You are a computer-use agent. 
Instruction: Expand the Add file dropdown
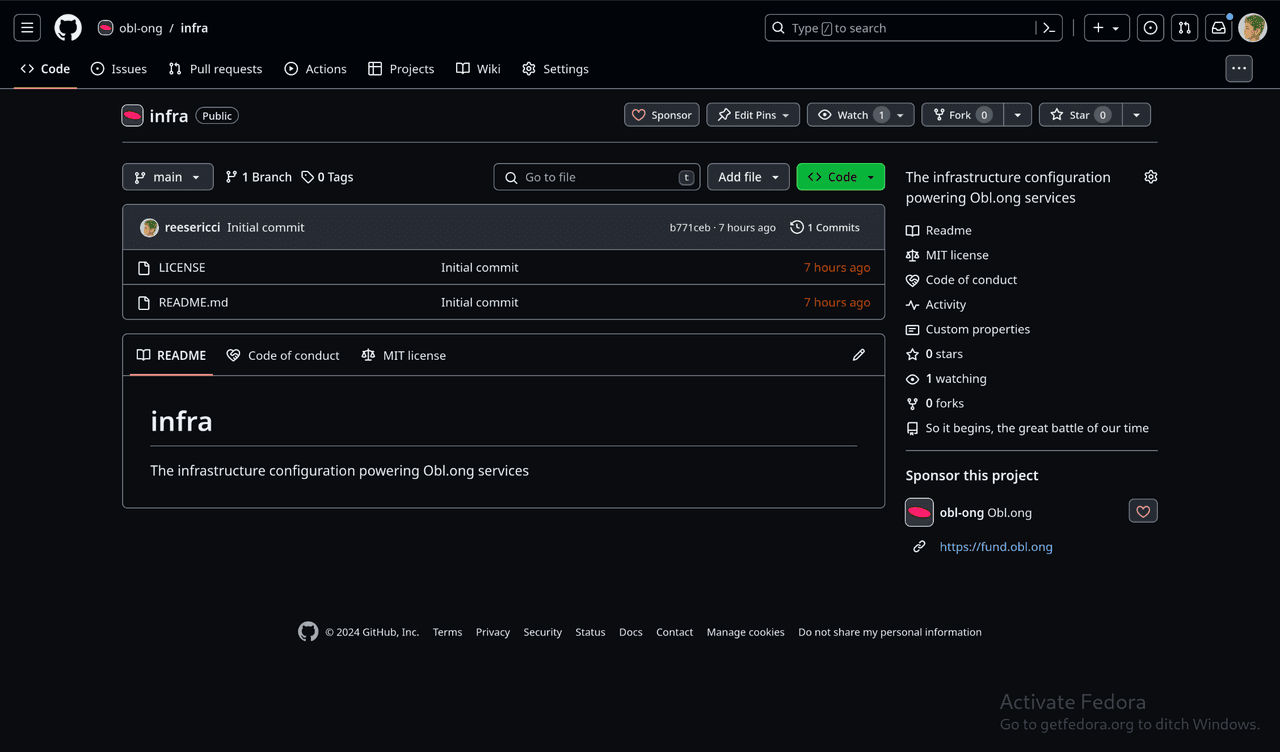point(748,177)
